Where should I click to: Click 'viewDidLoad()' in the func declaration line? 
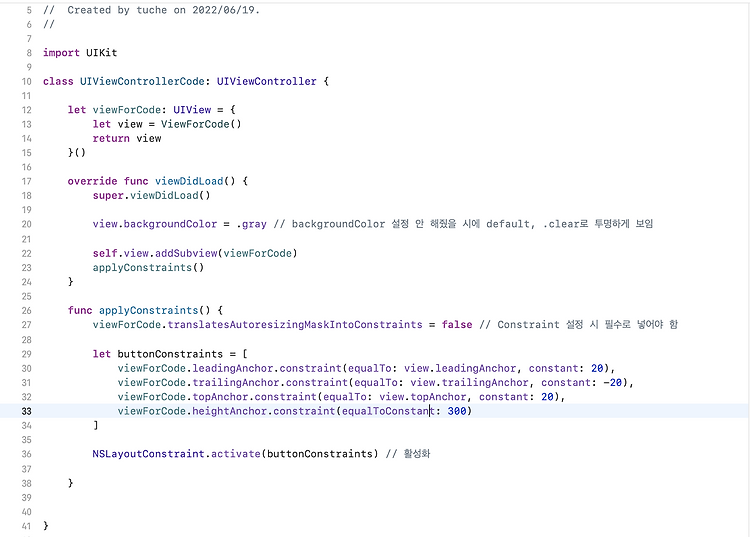(x=195, y=181)
